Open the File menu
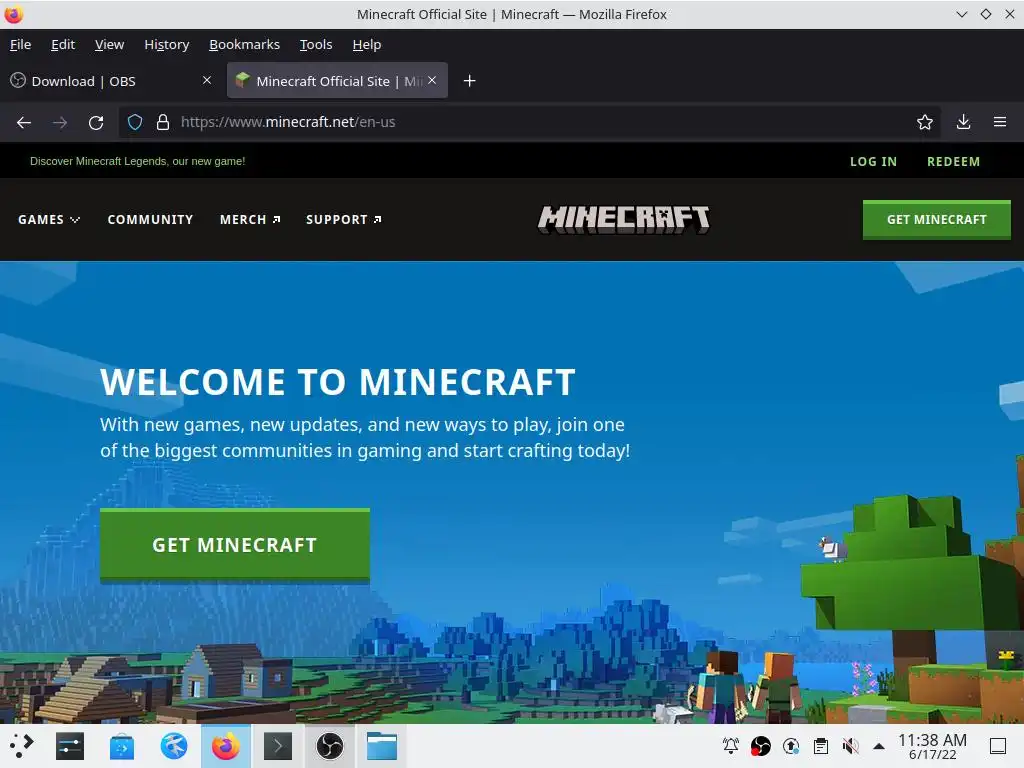Viewport: 1024px width, 768px height. pos(20,44)
